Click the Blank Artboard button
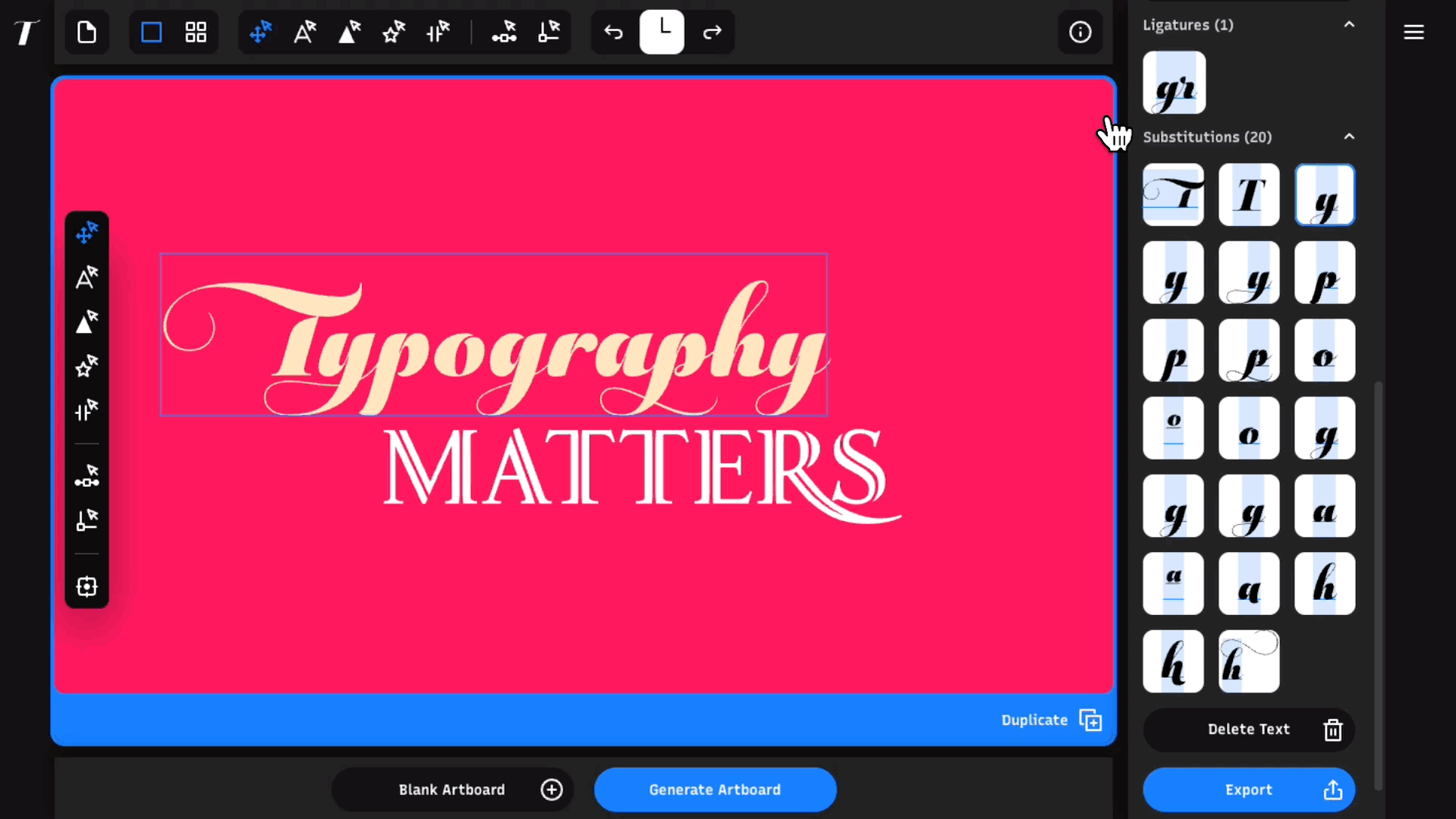 click(x=452, y=790)
